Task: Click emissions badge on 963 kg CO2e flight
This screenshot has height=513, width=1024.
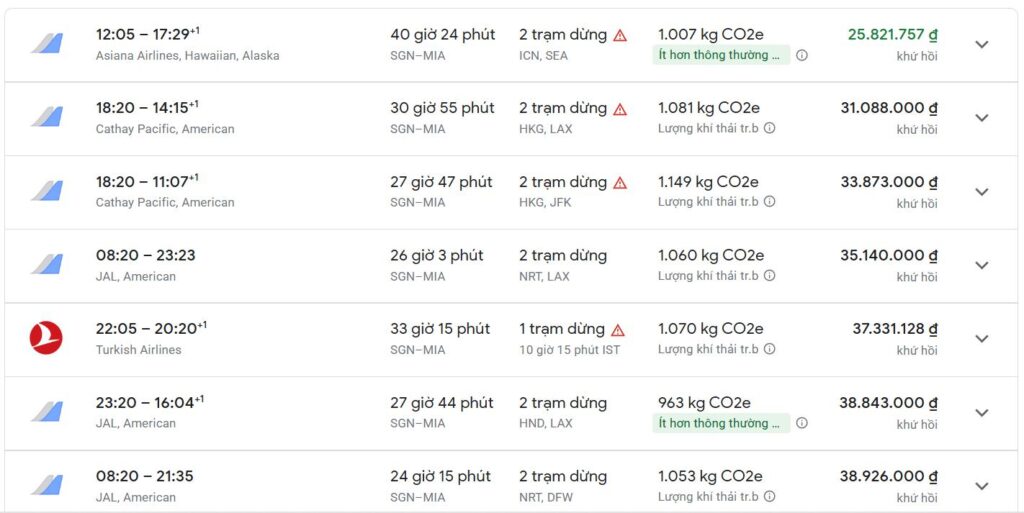Action: coord(721,424)
